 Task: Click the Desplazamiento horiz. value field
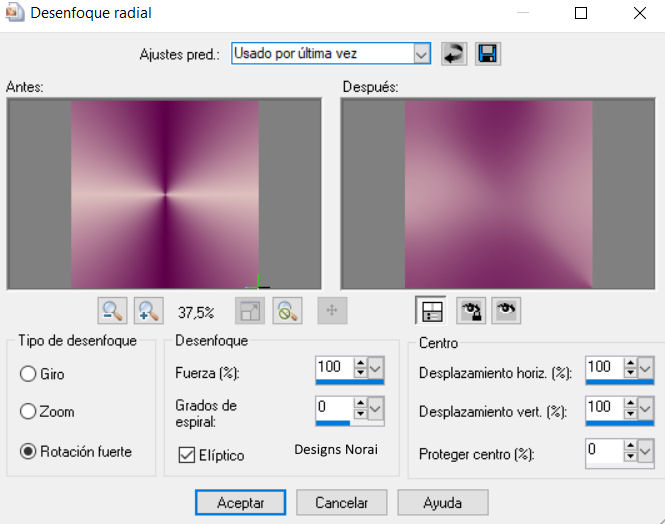605,367
